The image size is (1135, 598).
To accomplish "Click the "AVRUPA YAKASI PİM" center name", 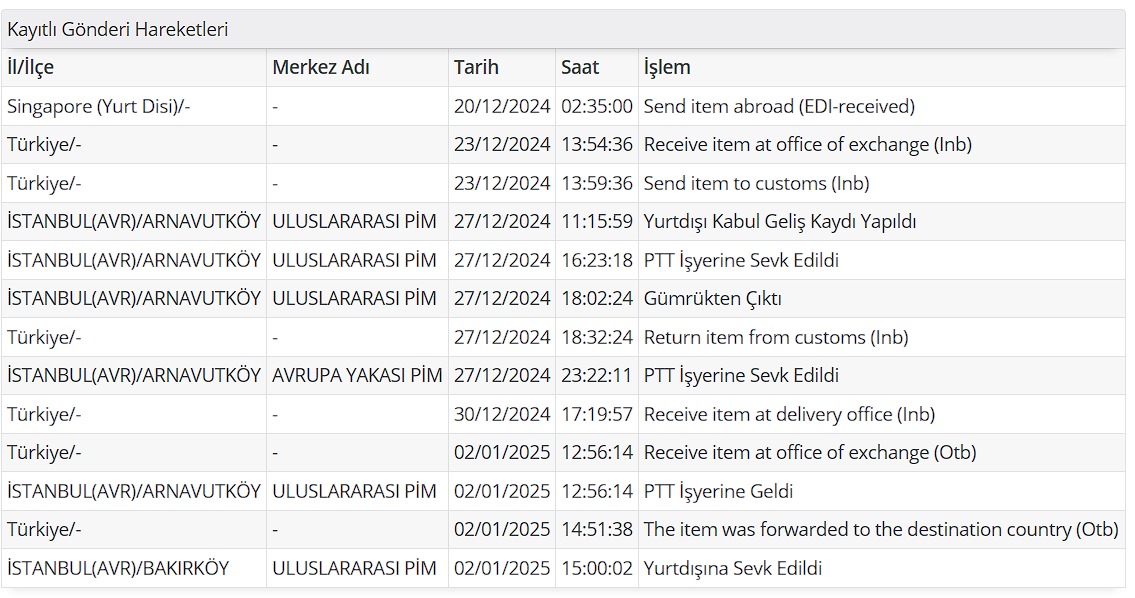I will tap(356, 376).
